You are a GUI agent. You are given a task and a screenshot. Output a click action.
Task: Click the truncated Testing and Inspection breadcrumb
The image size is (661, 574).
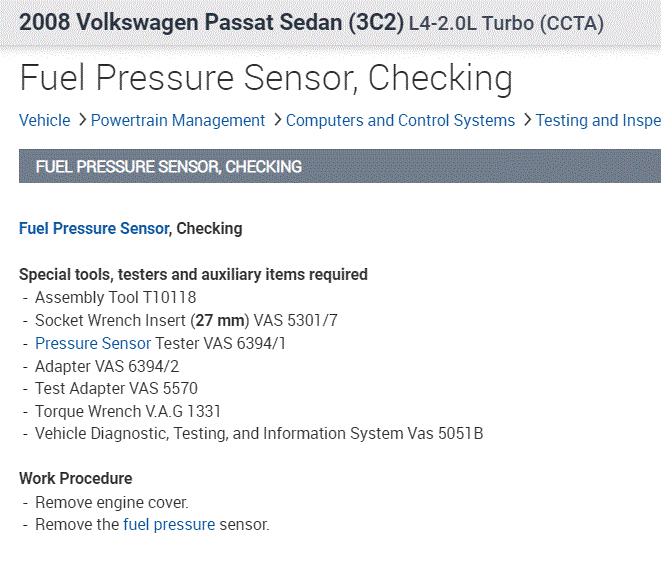[x=598, y=121]
